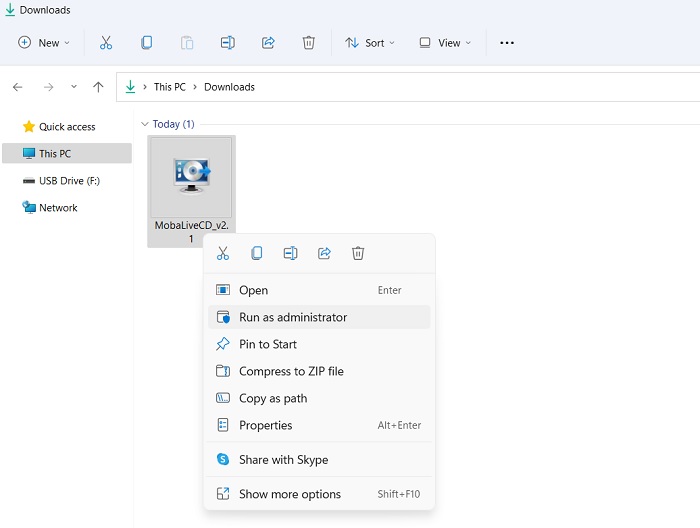Open the New dropdown button
Viewport: 700px width, 528px height.
click(44, 43)
